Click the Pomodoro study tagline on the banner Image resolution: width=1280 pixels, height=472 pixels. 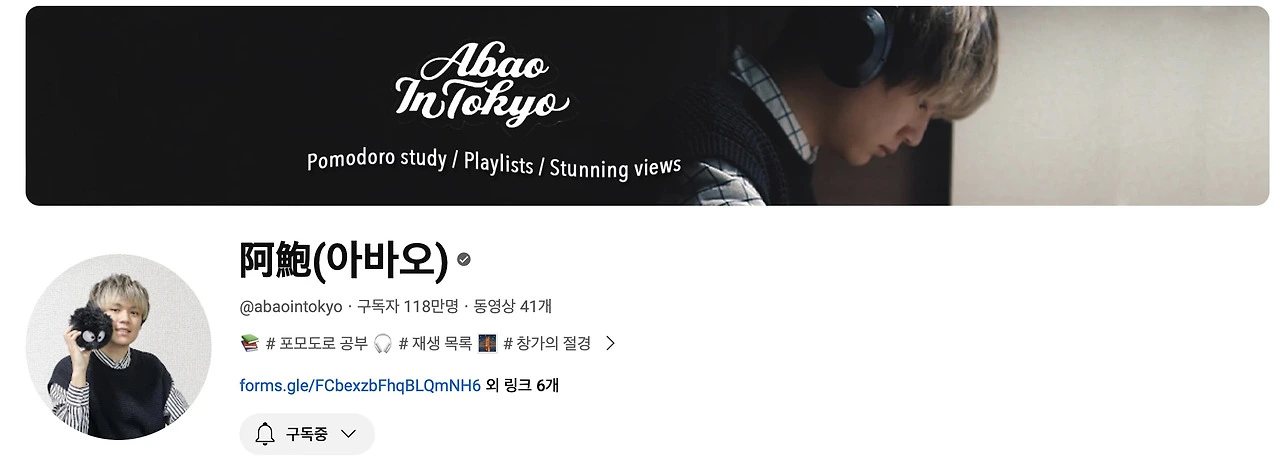point(376,160)
